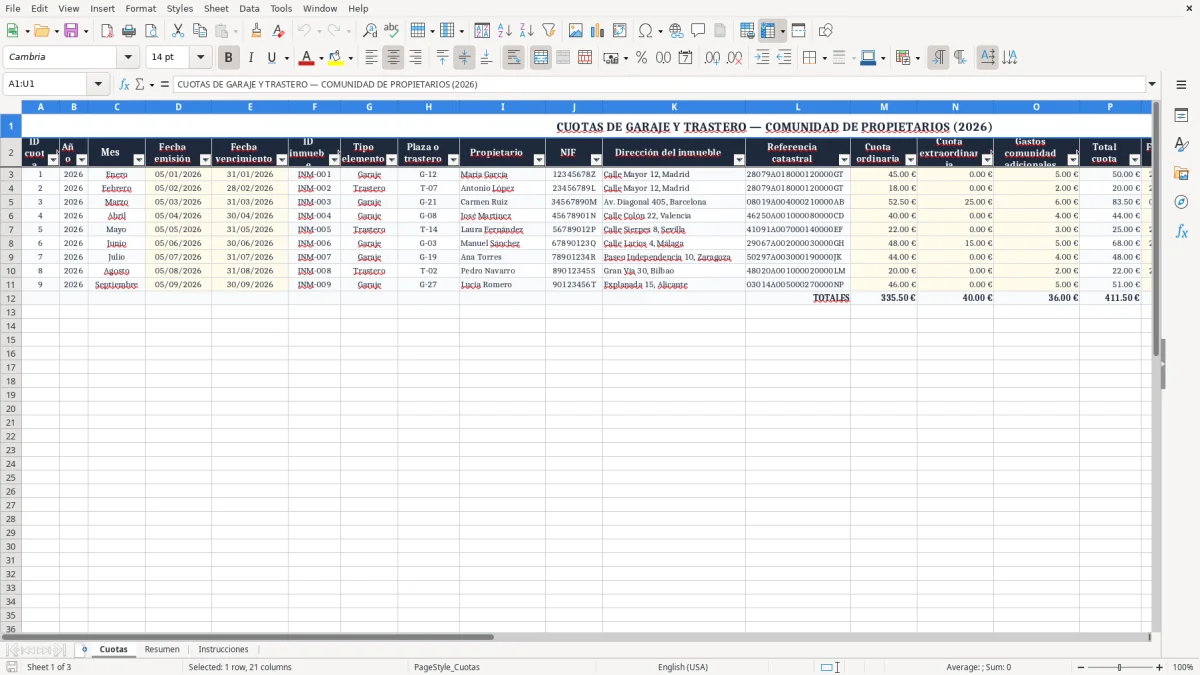Click the Increase Indent icon
Screen dimensions: 1200x675
point(762,58)
